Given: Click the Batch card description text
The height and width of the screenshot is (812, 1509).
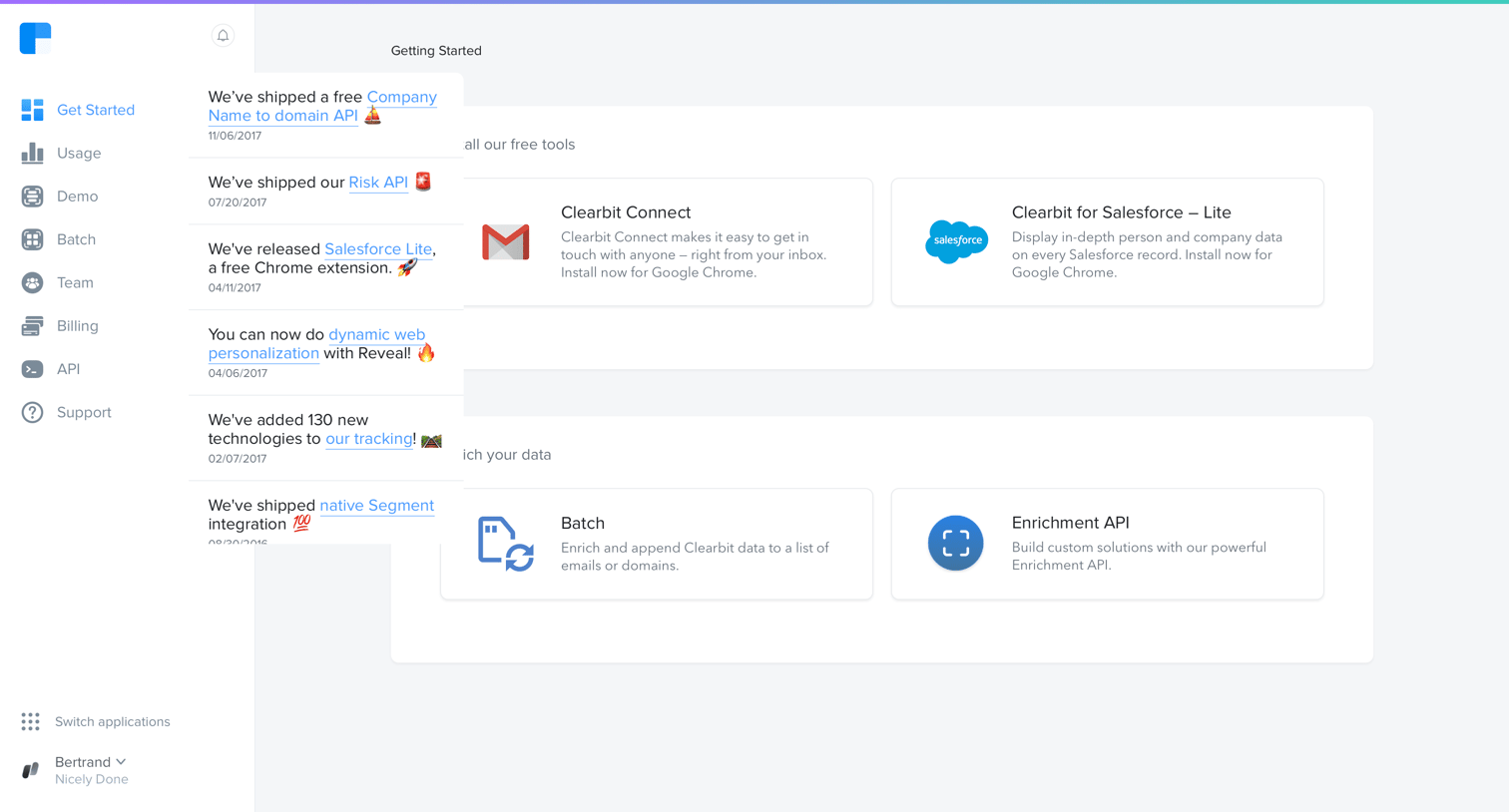Looking at the screenshot, I should coord(695,557).
